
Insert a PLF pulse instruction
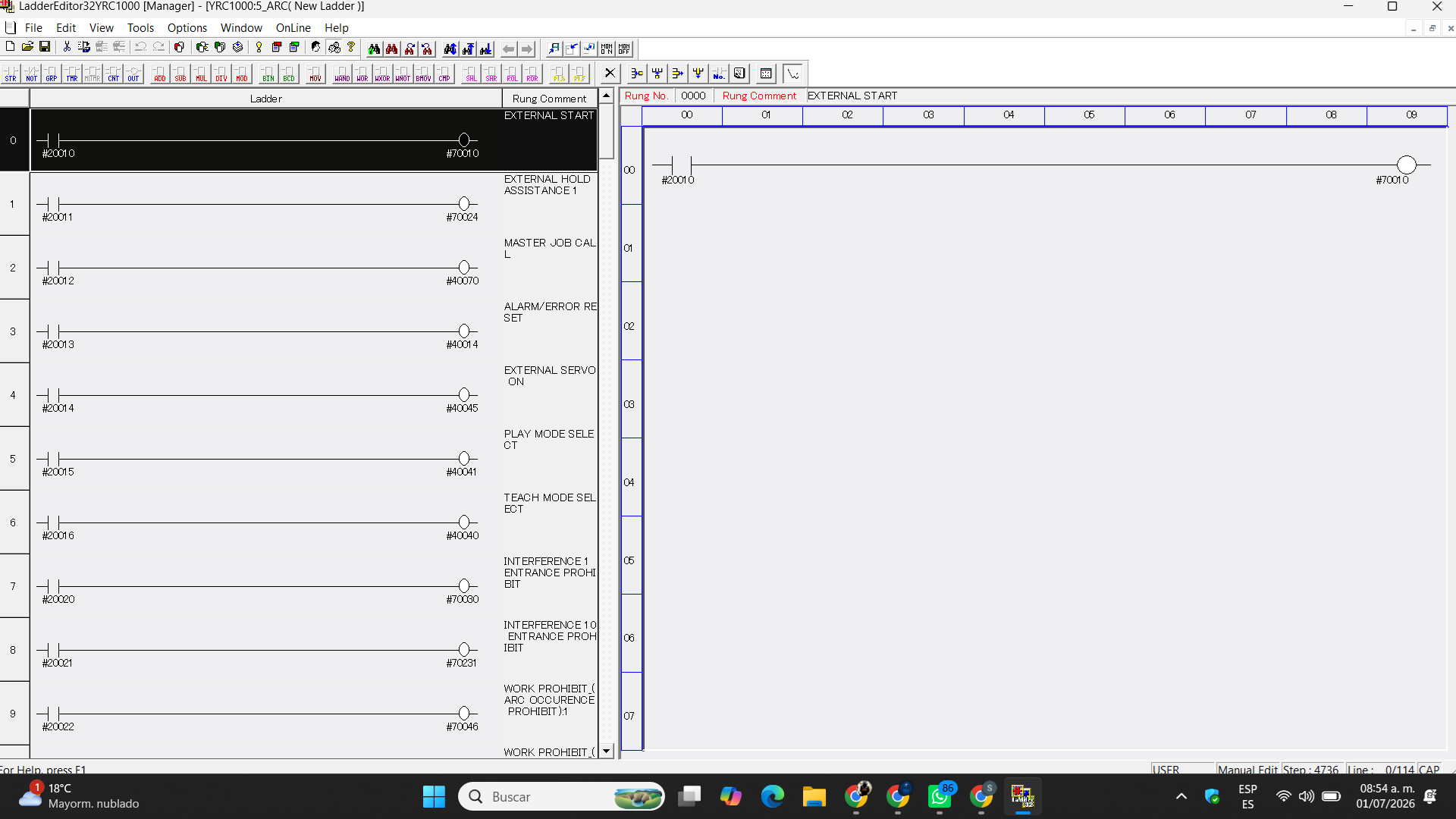(x=579, y=74)
